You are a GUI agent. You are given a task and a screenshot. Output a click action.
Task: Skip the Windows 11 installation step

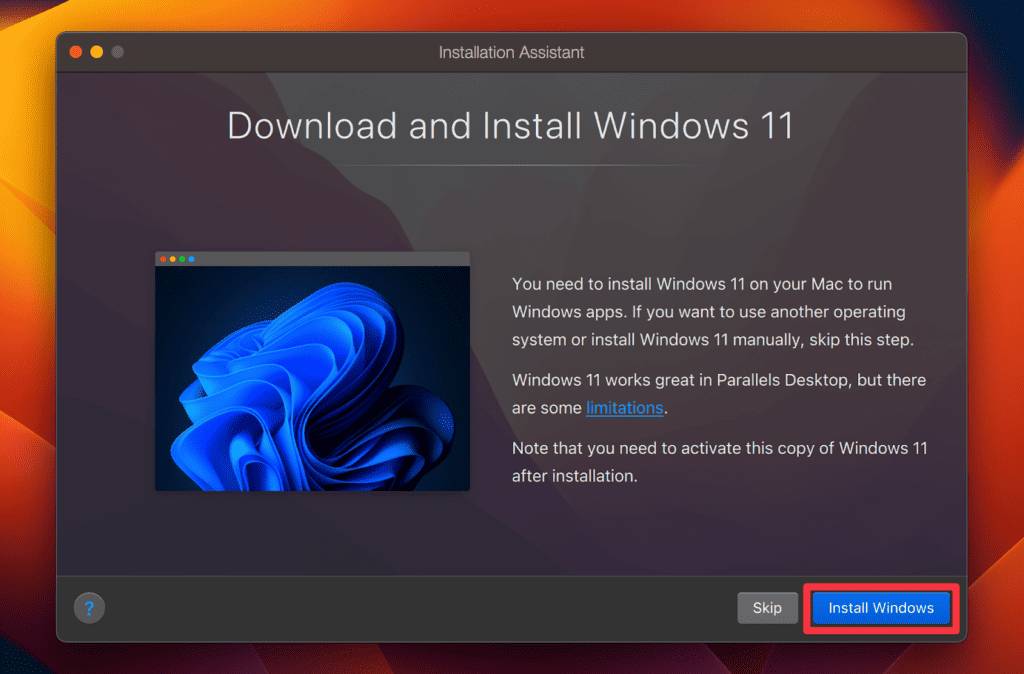click(767, 608)
